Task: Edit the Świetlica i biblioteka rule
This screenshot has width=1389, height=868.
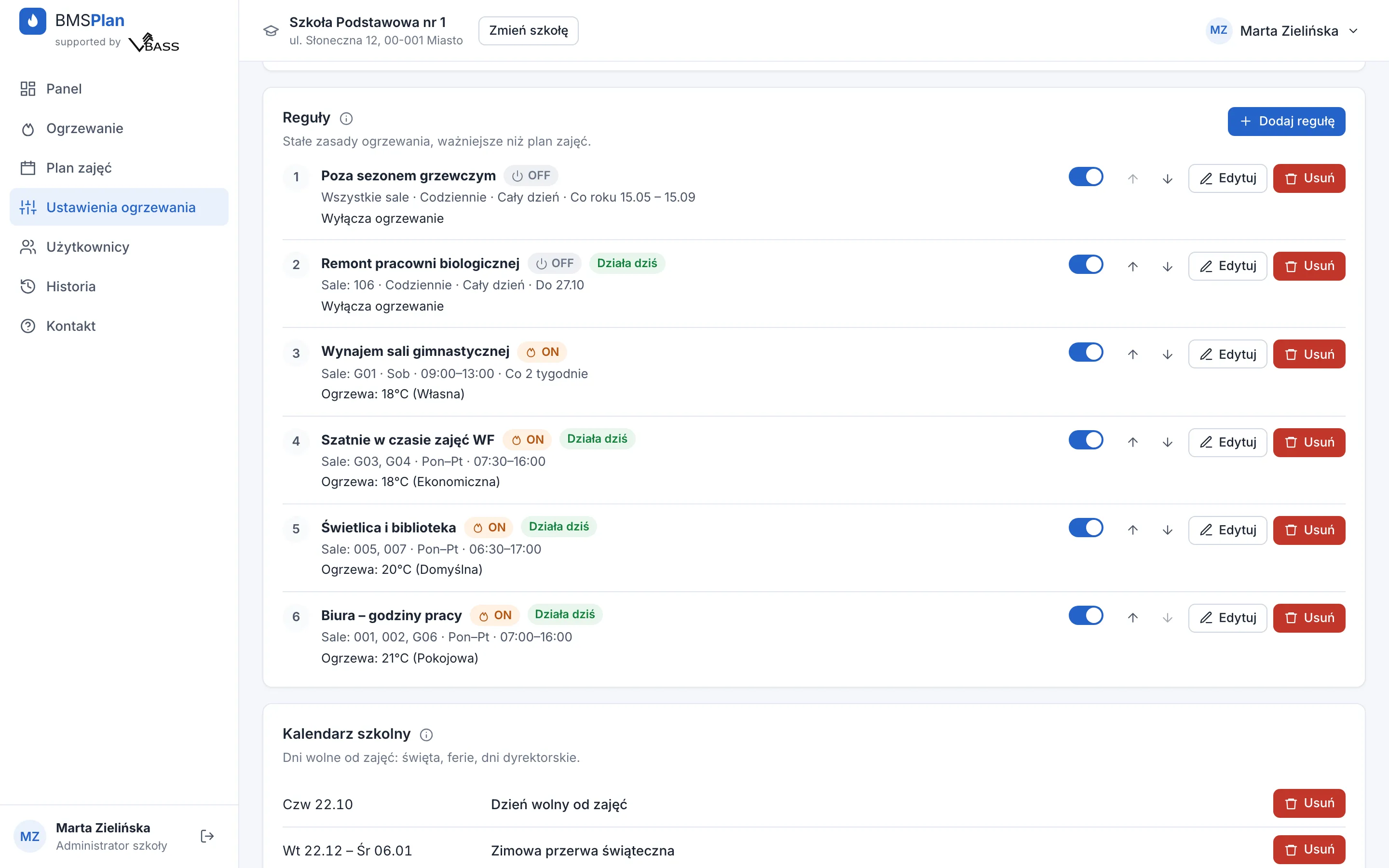Action: pos(1227,530)
